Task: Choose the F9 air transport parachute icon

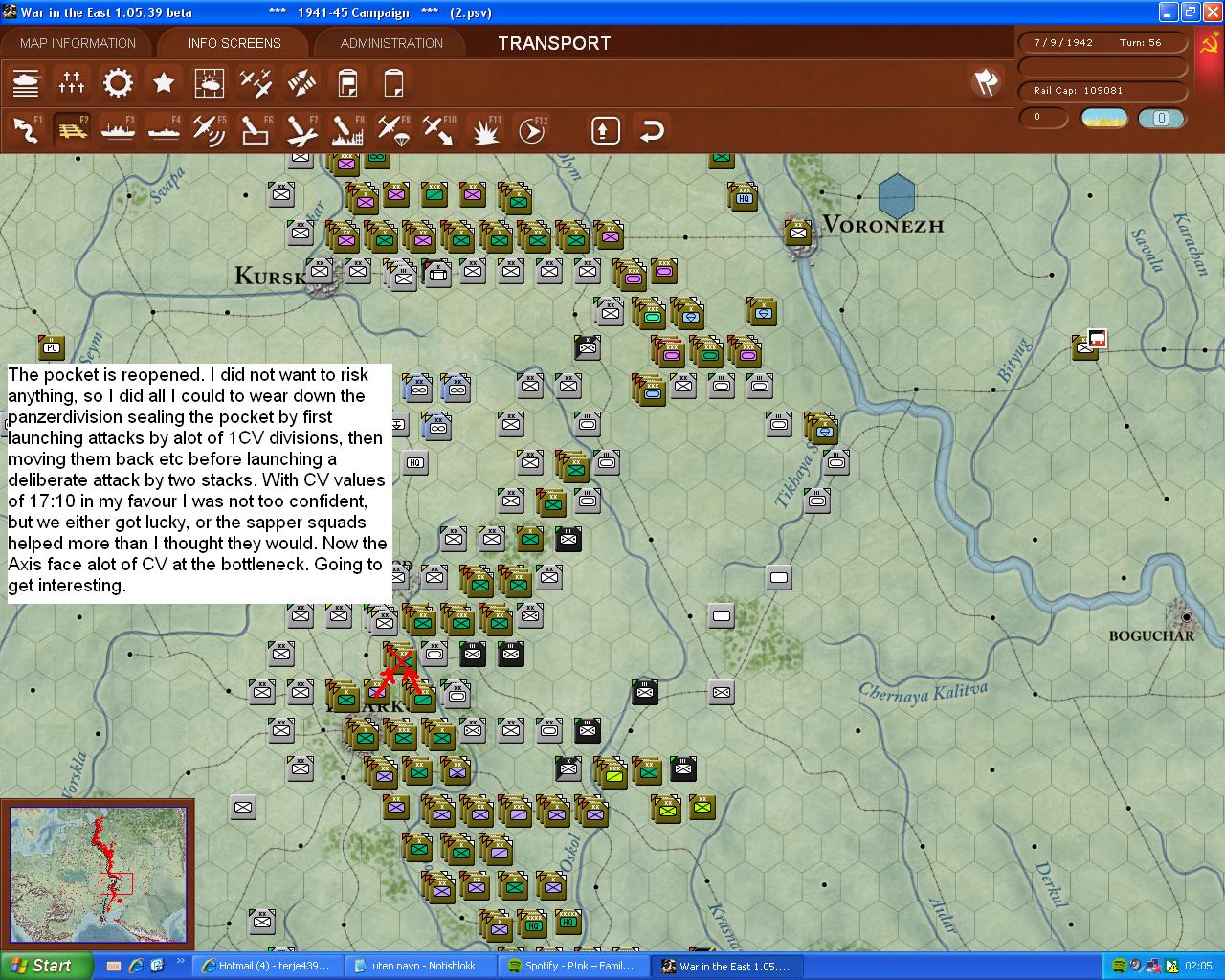Action: [392, 129]
